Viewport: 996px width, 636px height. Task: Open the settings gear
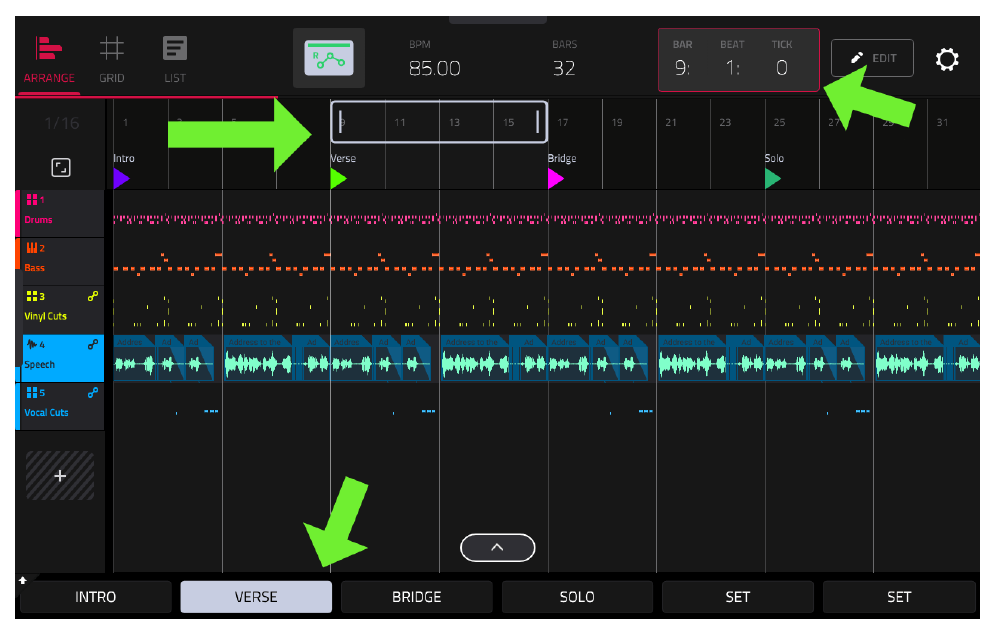(946, 59)
